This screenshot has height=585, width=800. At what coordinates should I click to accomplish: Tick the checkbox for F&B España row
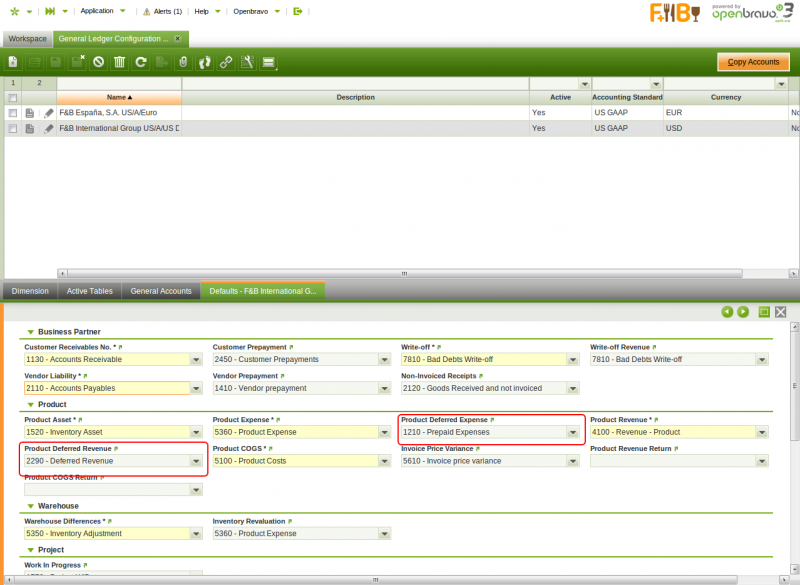click(x=12, y=113)
